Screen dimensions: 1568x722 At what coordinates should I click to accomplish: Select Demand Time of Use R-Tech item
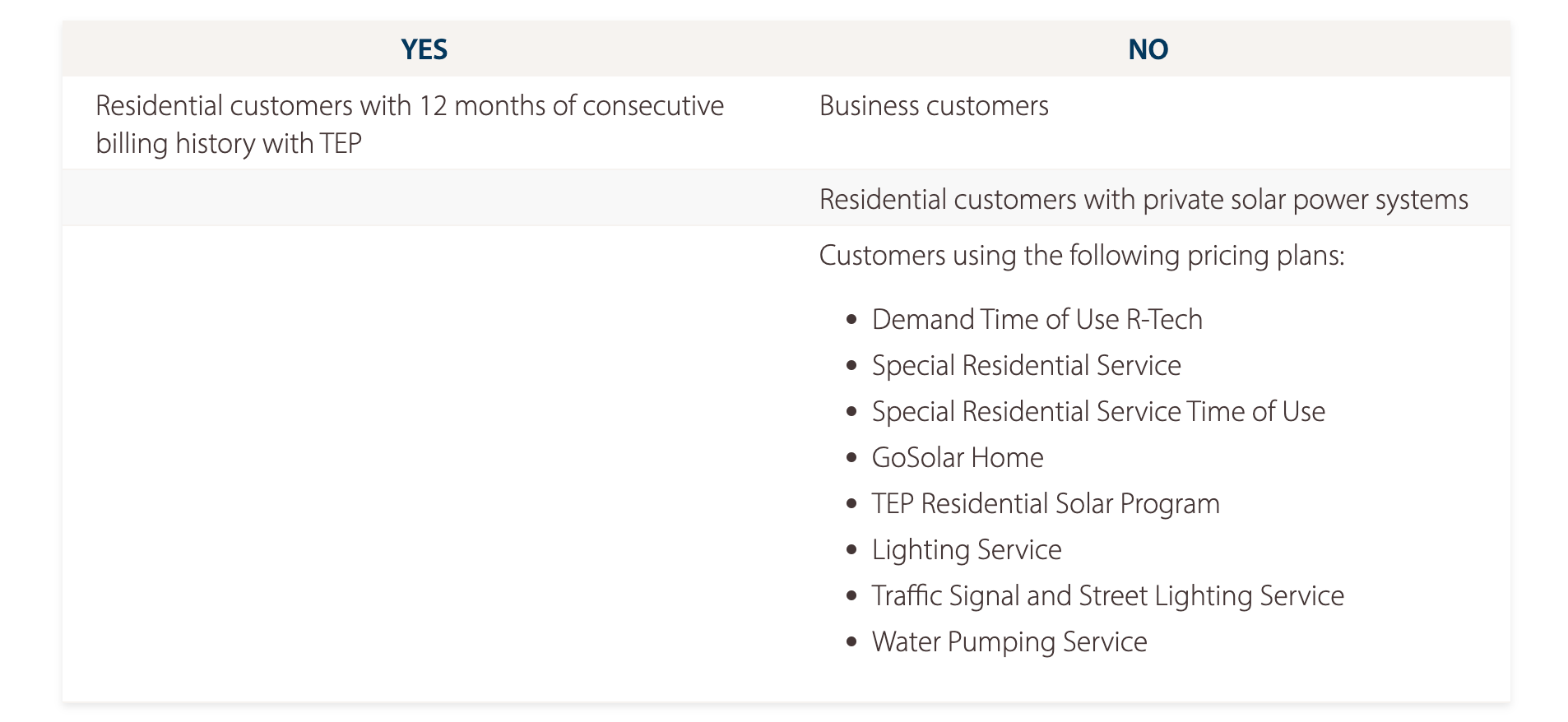click(x=1037, y=319)
